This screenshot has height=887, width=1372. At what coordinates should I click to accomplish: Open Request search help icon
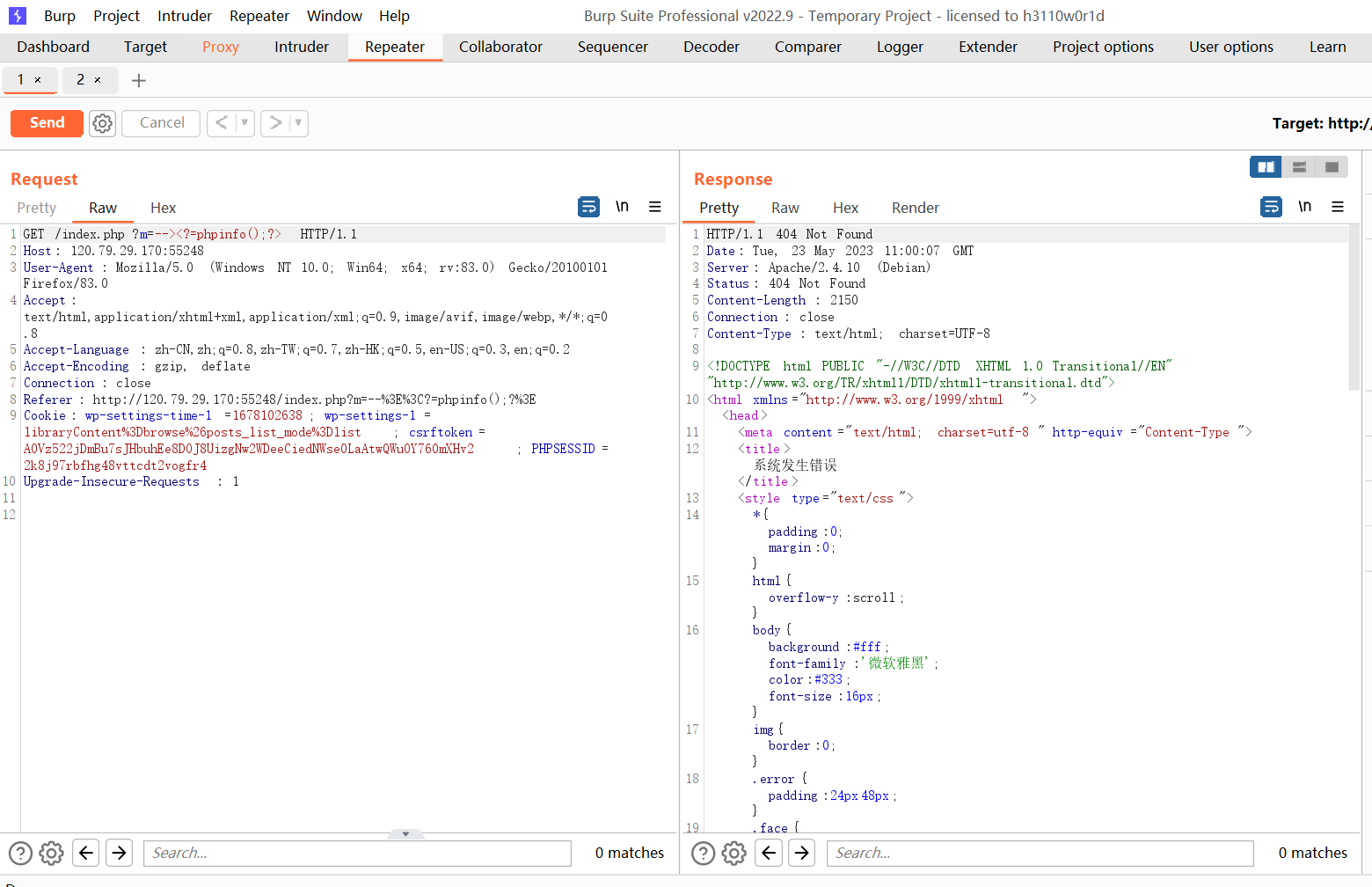(x=20, y=853)
